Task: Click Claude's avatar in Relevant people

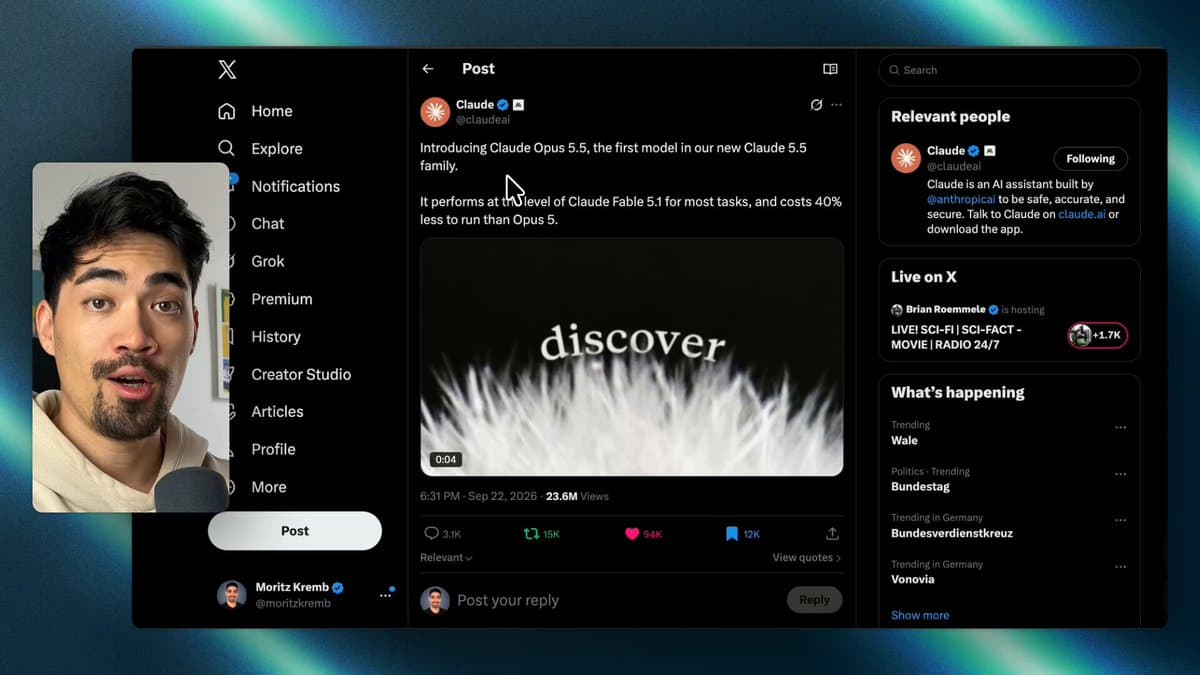Action: pyautogui.click(x=906, y=158)
